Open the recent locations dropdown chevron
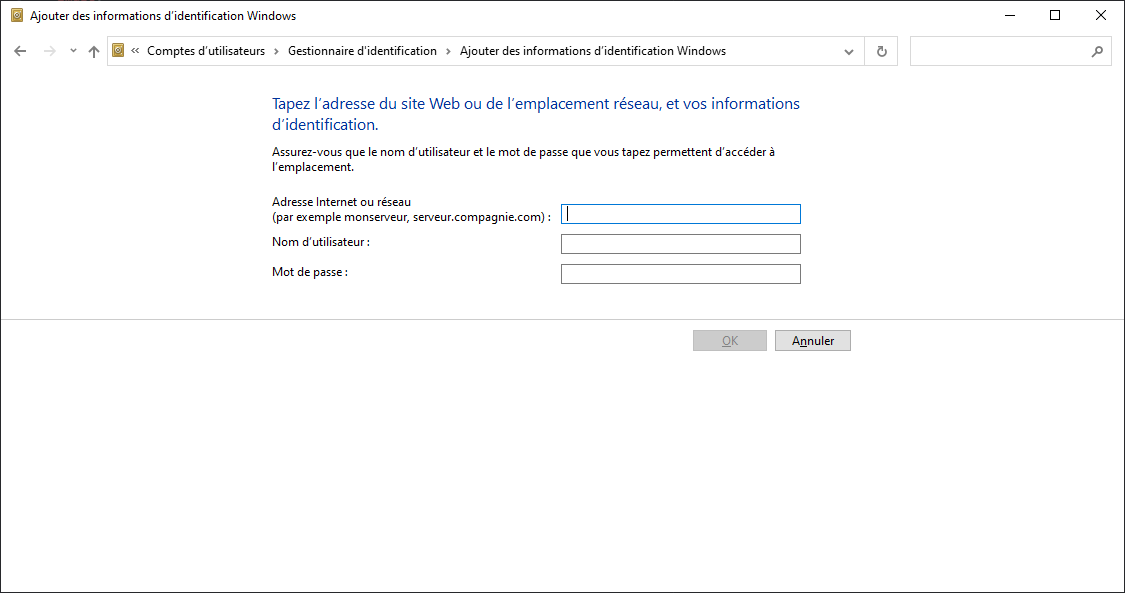Image resolution: width=1126 pixels, height=593 pixels. 73,51
